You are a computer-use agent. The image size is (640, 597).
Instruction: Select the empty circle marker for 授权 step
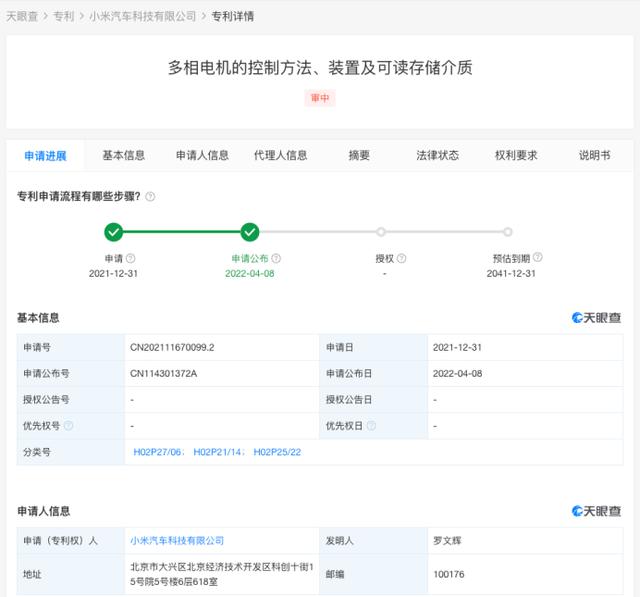click(381, 232)
